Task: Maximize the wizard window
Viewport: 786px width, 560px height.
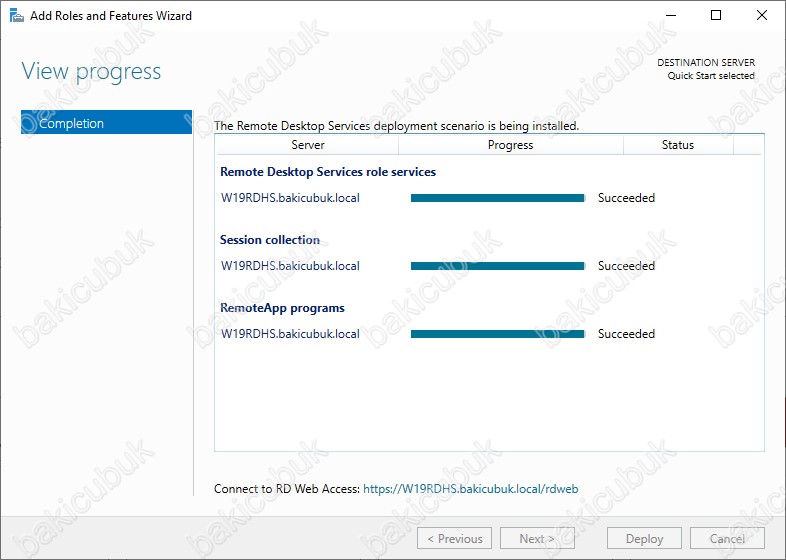Action: pos(716,16)
